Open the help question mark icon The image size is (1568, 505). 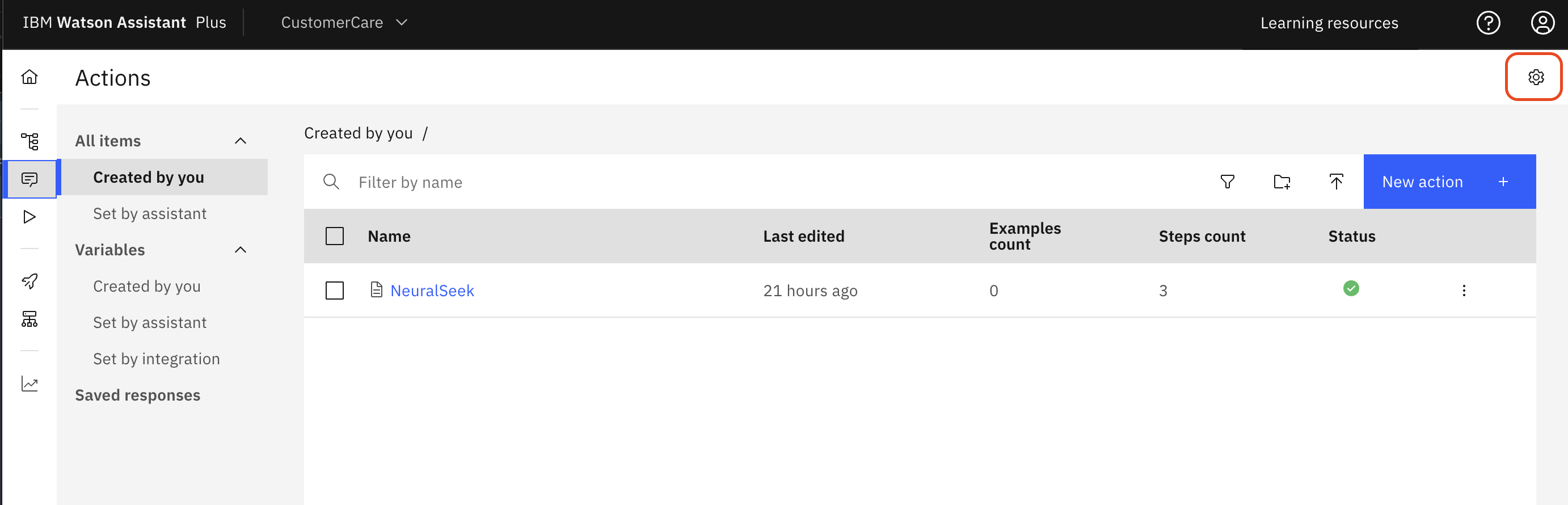click(1488, 23)
